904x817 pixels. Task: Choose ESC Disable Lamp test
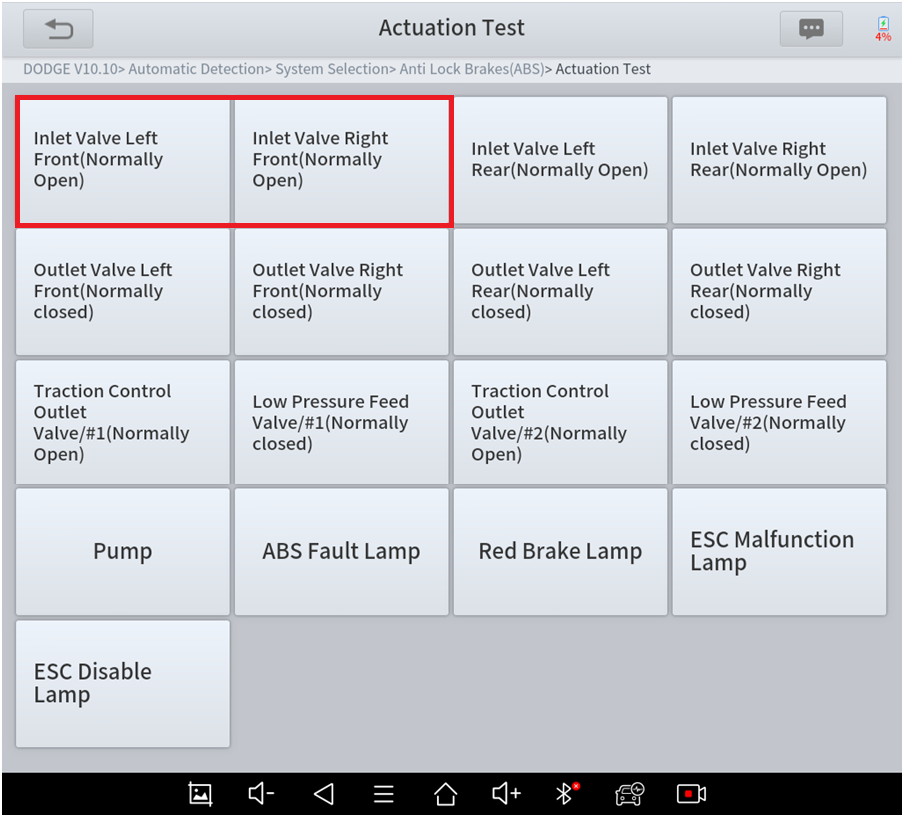click(123, 684)
